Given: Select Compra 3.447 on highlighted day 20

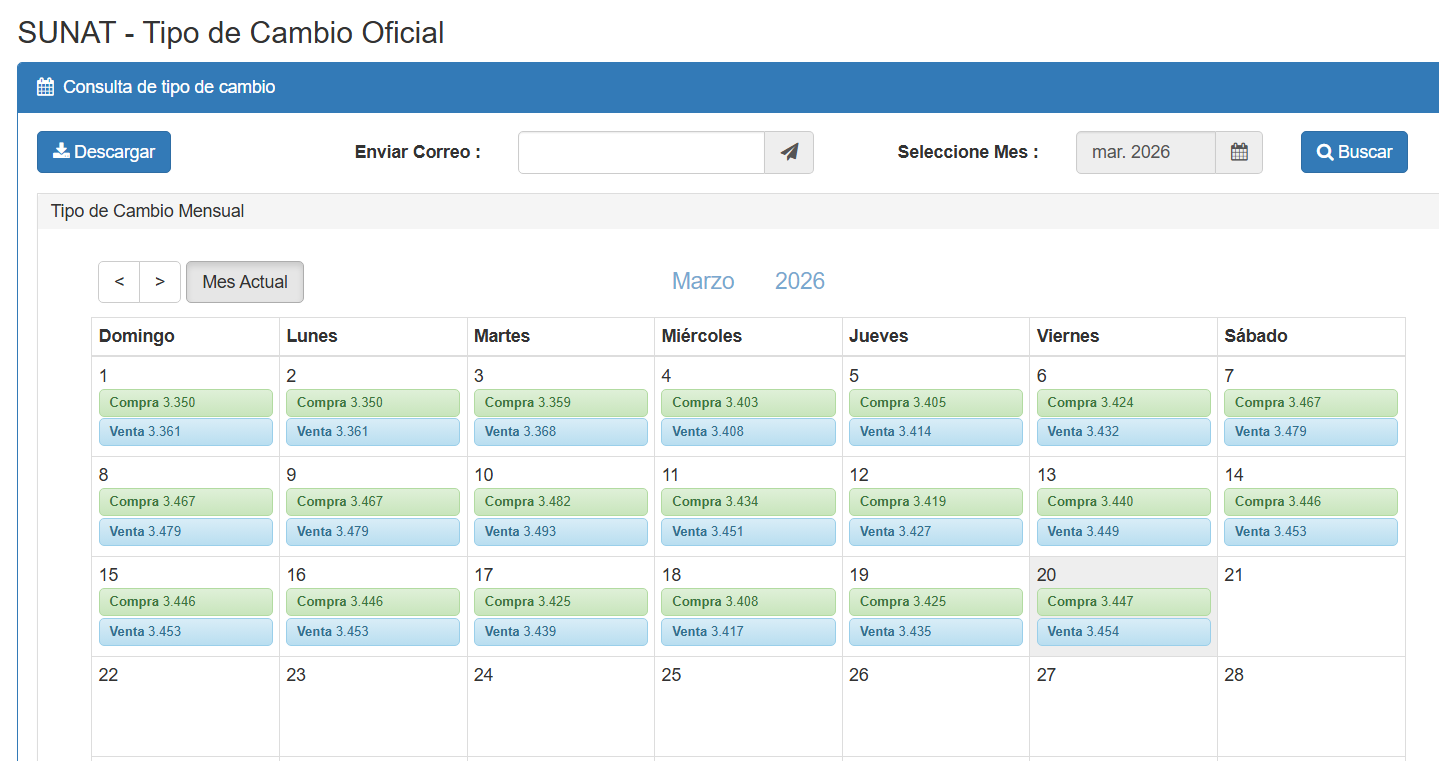Looking at the screenshot, I should coord(1123,602).
